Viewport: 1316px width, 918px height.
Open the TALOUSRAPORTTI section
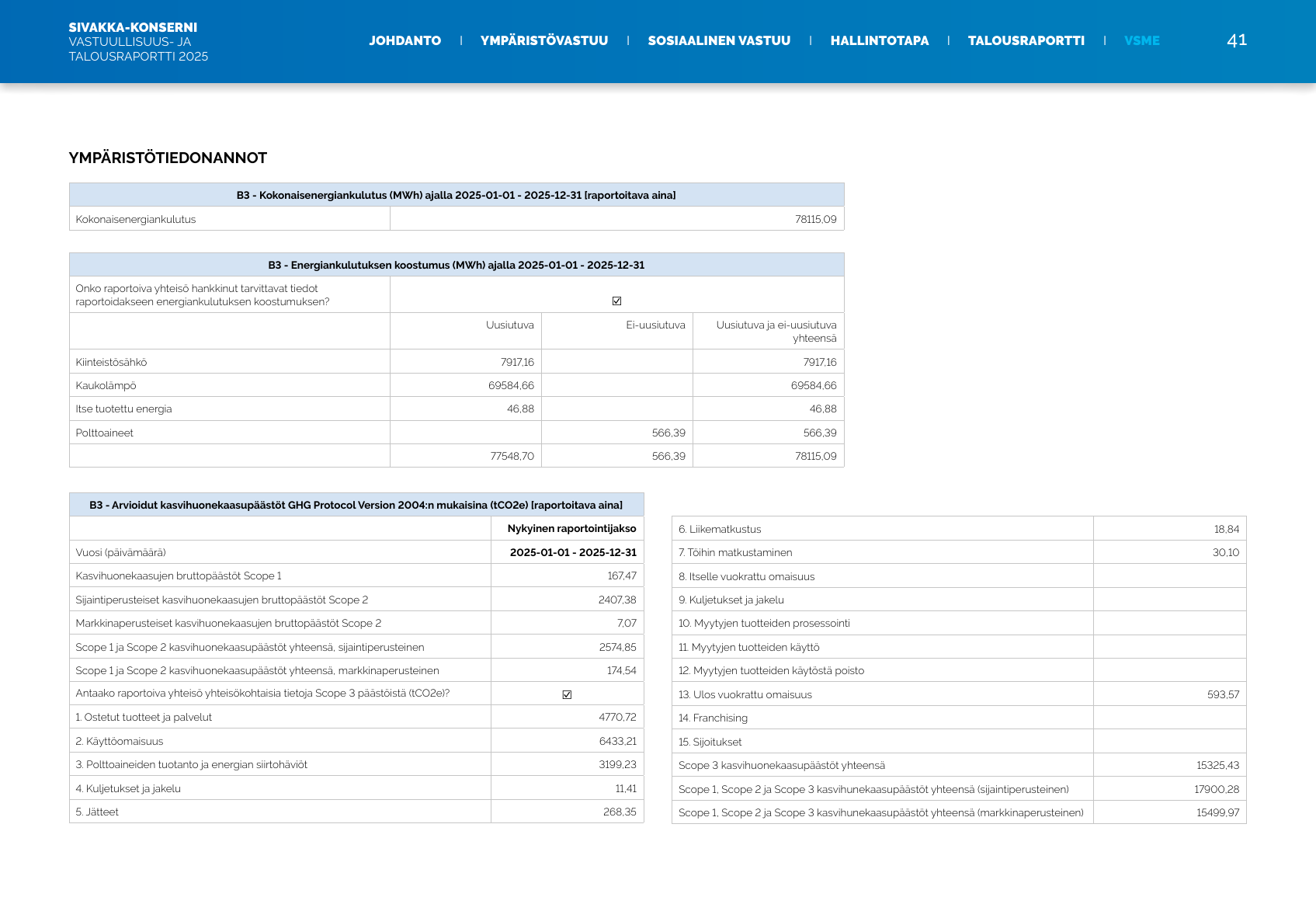click(1026, 40)
